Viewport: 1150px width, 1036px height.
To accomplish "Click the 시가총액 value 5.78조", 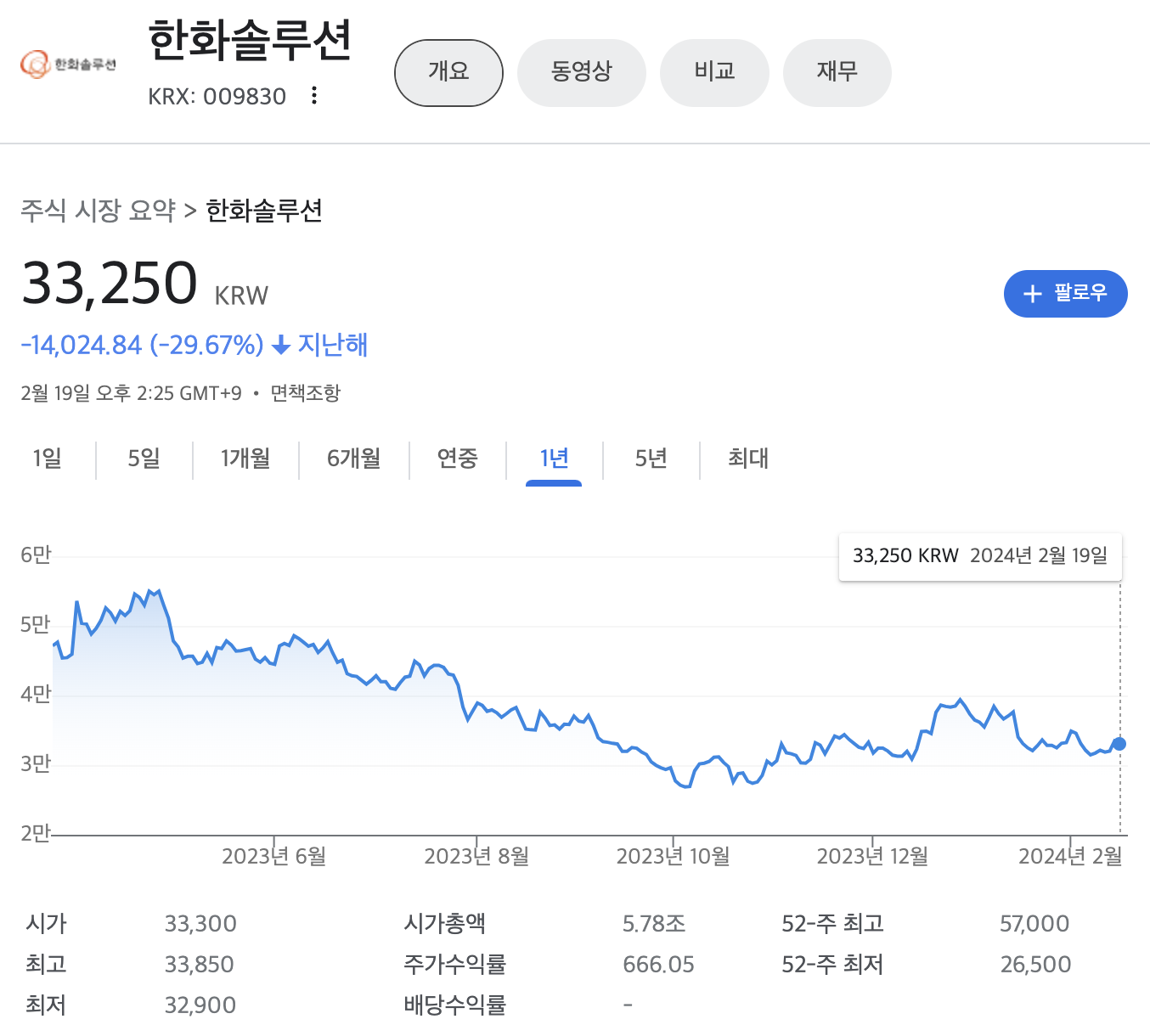I will coord(654,924).
